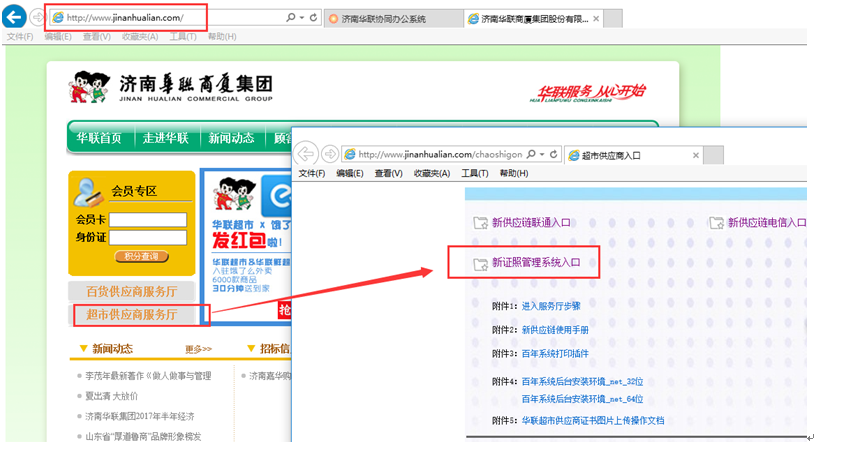Open the 新证照管理系统入口 link
864x456 pixels.
[536, 263]
